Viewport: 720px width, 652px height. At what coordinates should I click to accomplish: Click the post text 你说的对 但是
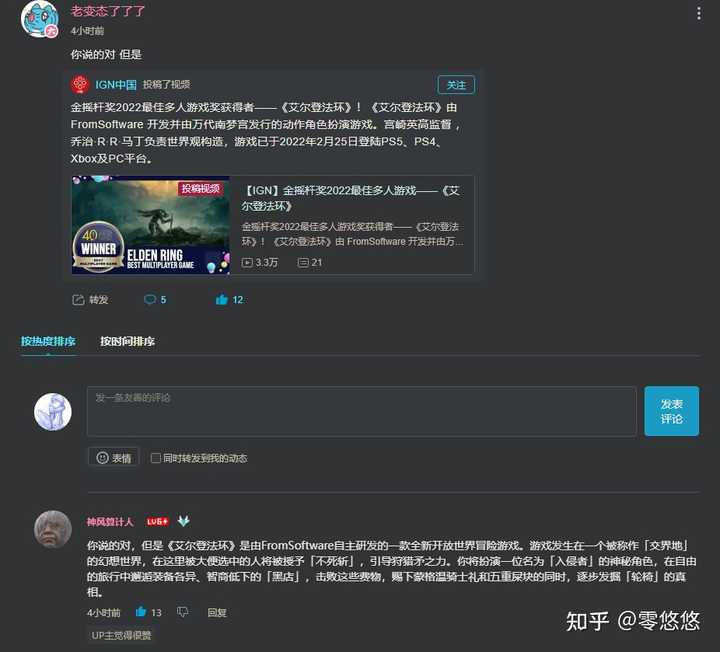tap(106, 55)
